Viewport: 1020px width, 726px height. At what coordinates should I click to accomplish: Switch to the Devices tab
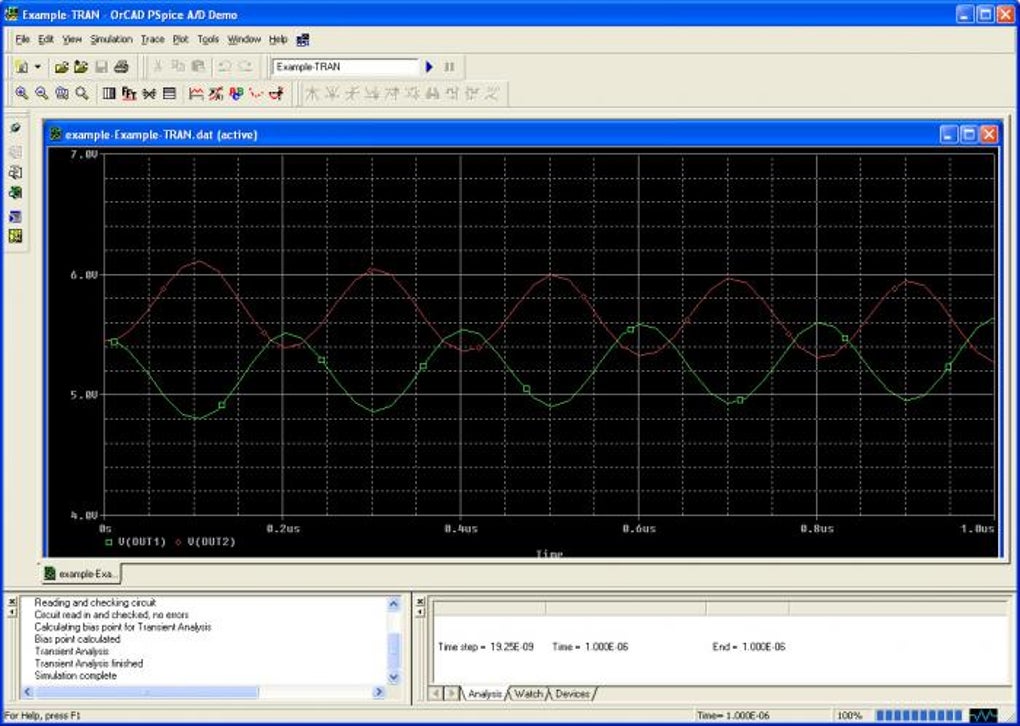572,693
